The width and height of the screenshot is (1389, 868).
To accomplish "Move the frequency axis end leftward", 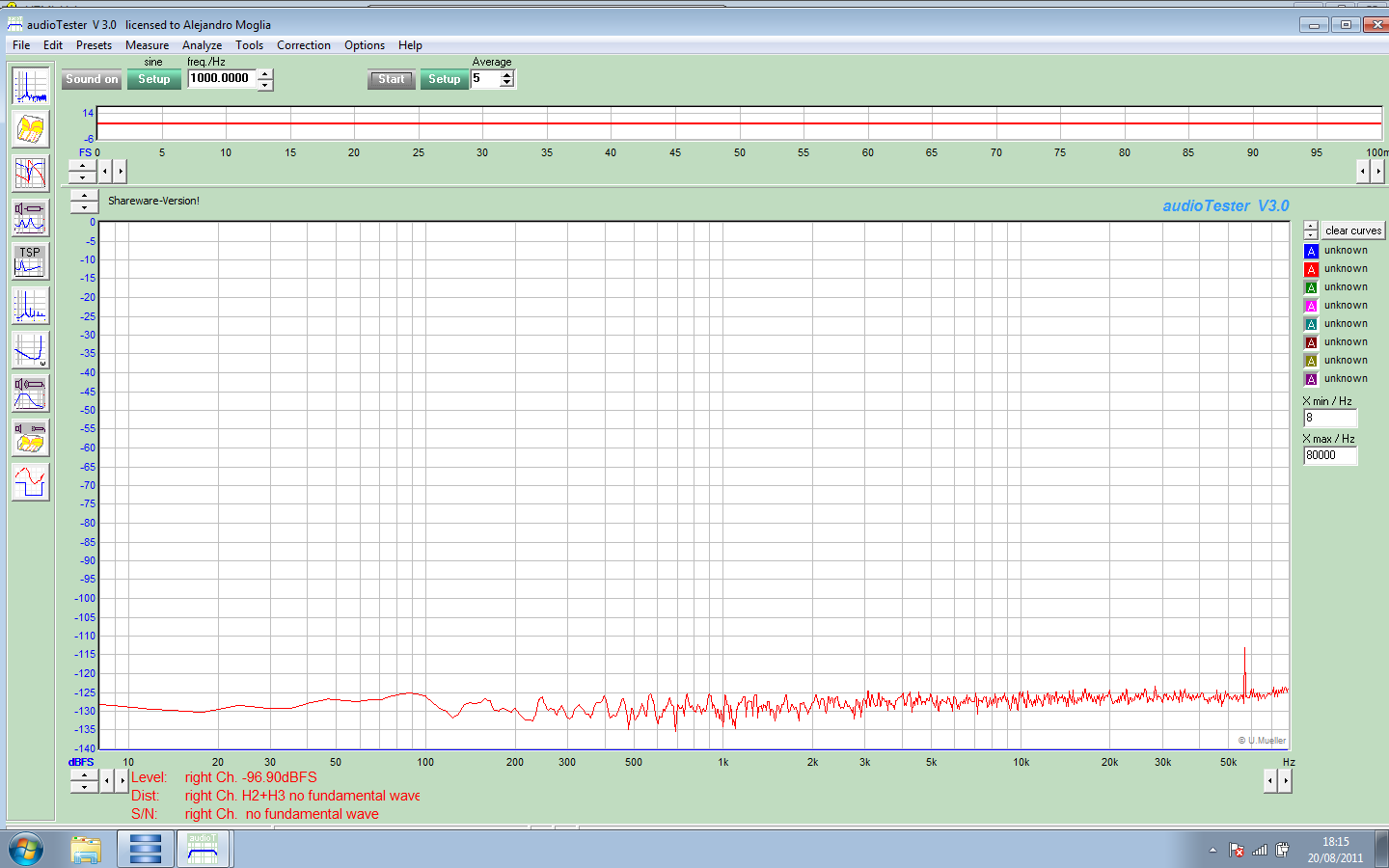I will [1270, 780].
